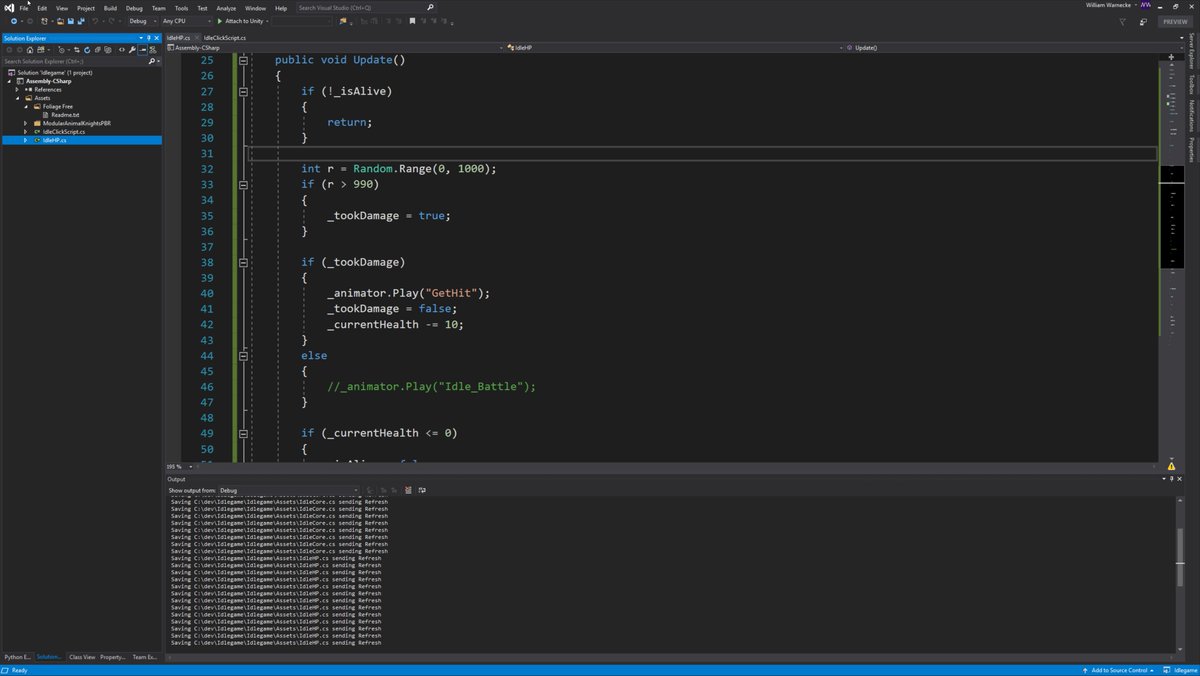Click the feedback icon near the user name
This screenshot has width=1200, height=676.
tap(1143, 21)
